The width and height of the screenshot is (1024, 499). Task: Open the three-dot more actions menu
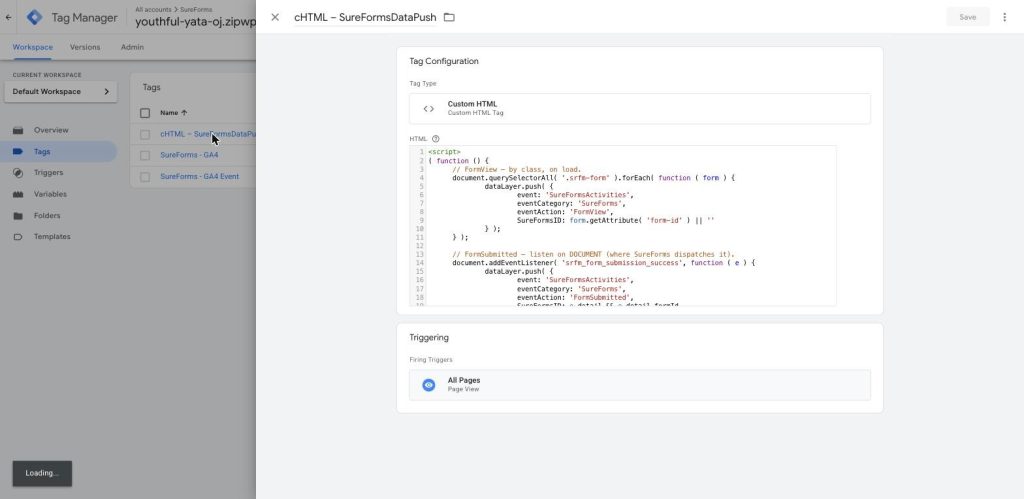[1004, 18]
